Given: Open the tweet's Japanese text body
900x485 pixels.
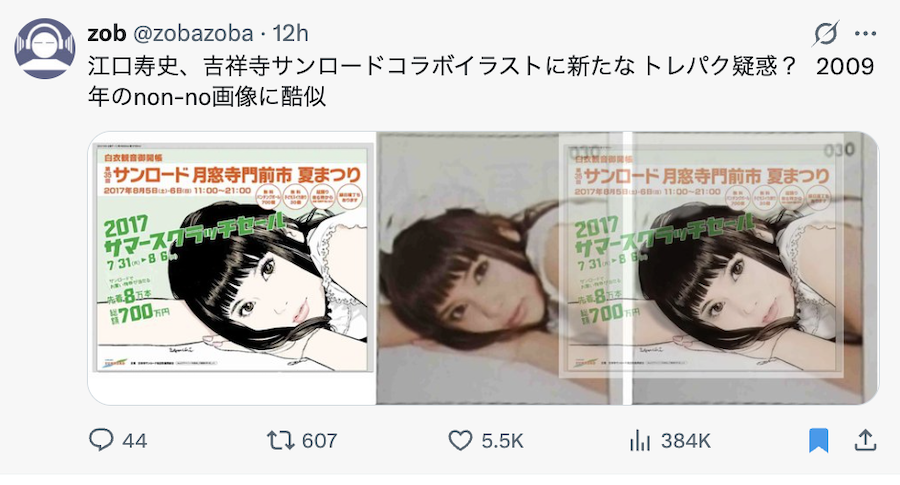Looking at the screenshot, I should point(481,82).
